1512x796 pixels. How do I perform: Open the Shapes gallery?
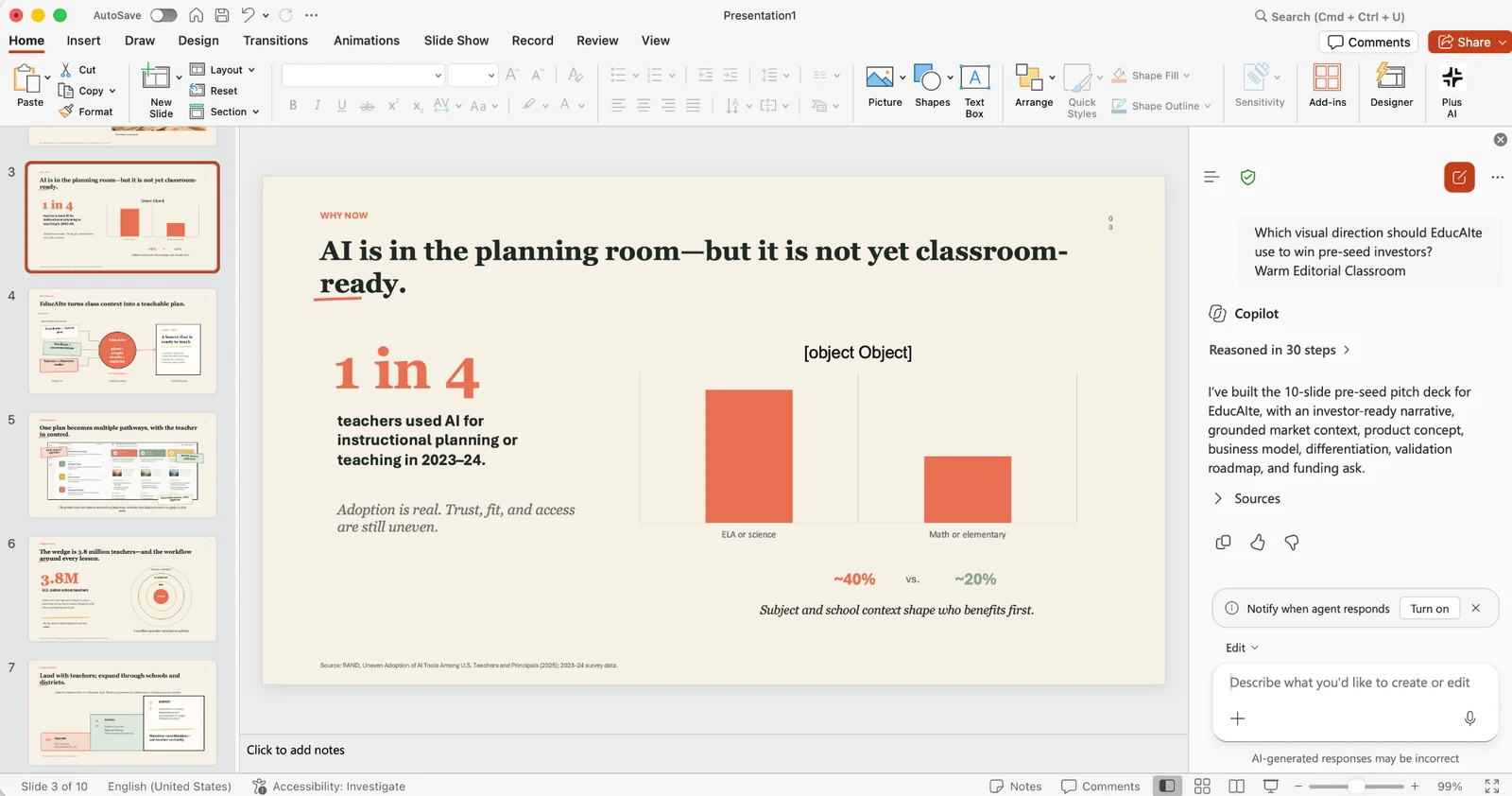pyautogui.click(x=932, y=86)
